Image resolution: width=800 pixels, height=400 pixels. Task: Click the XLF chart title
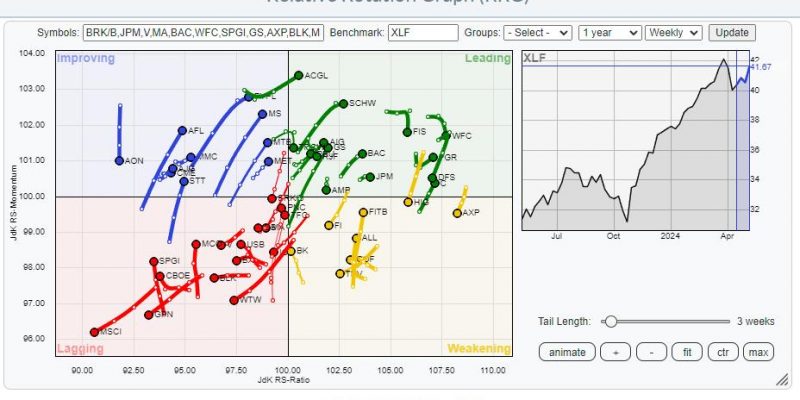click(534, 58)
